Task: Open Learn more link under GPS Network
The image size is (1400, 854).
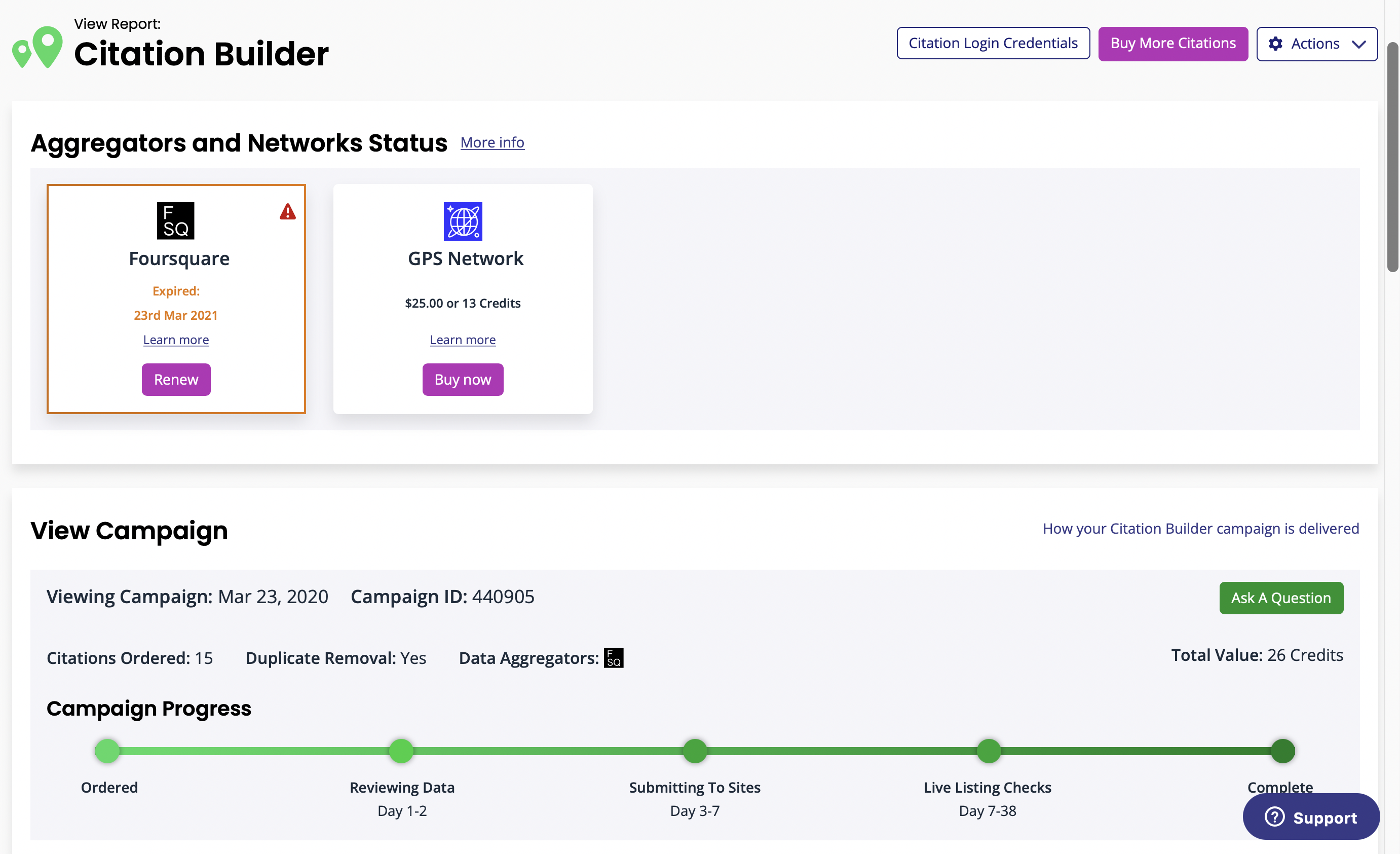Action: pyautogui.click(x=463, y=340)
